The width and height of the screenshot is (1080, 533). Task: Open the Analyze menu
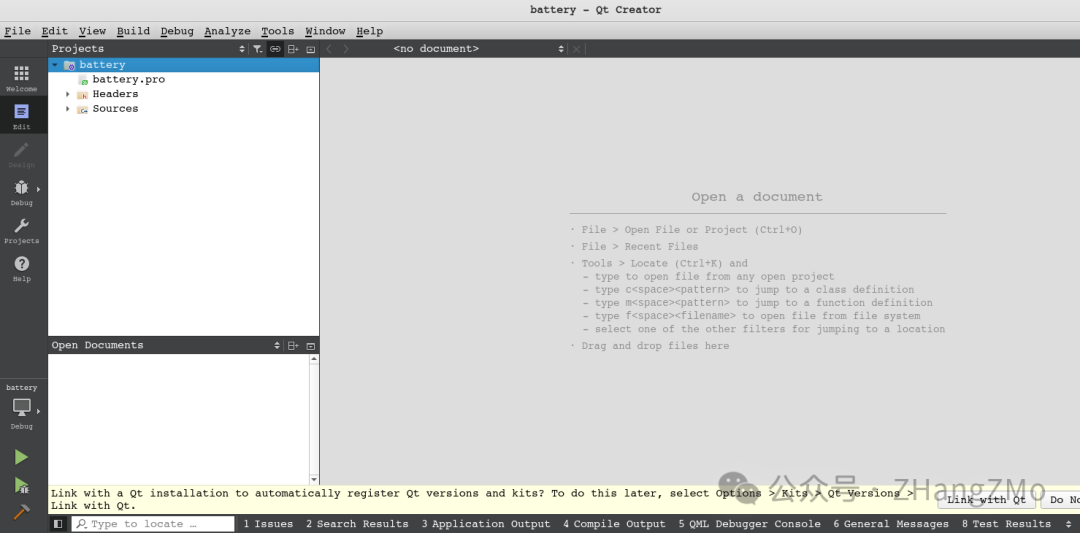(x=227, y=31)
